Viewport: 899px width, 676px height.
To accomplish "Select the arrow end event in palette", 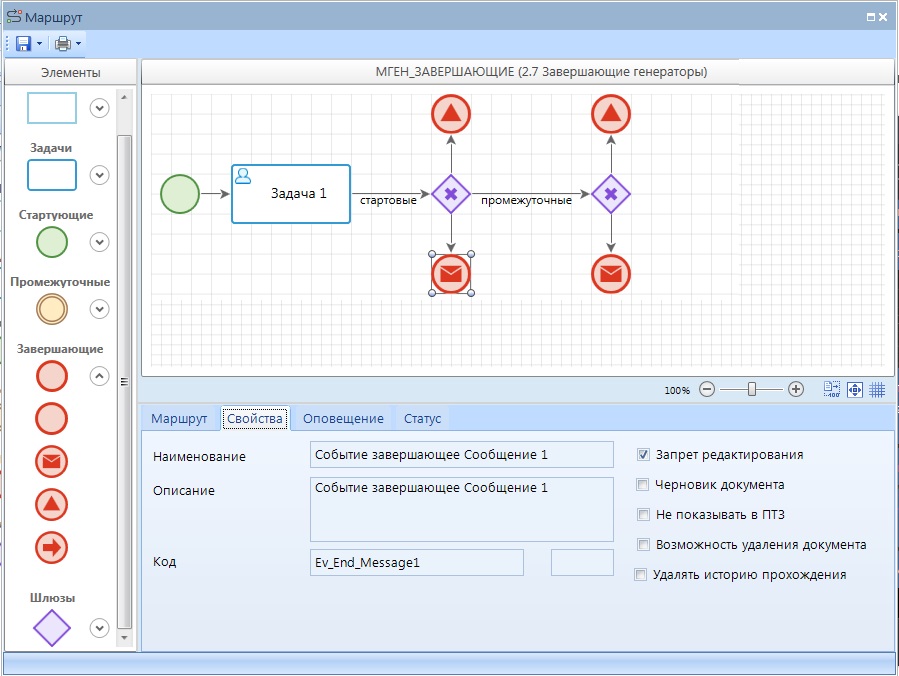I will tap(52, 547).
